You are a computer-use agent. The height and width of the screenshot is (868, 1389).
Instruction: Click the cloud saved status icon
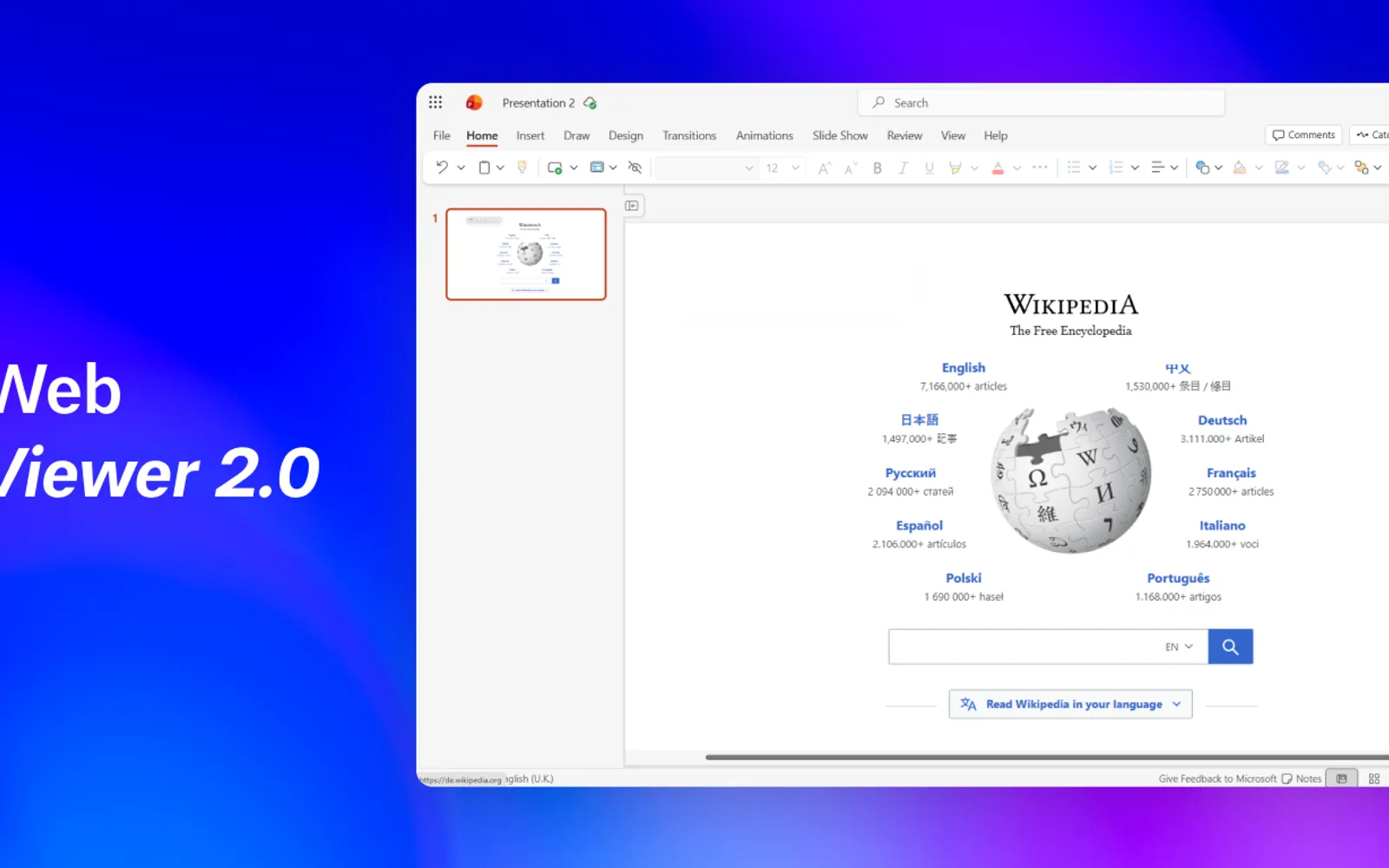point(590,102)
